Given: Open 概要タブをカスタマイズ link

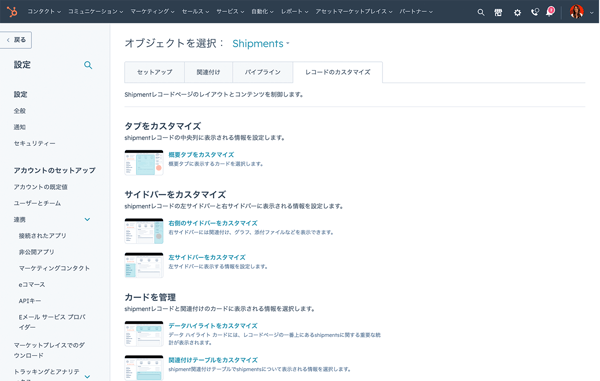Looking at the screenshot, I should pos(201,155).
